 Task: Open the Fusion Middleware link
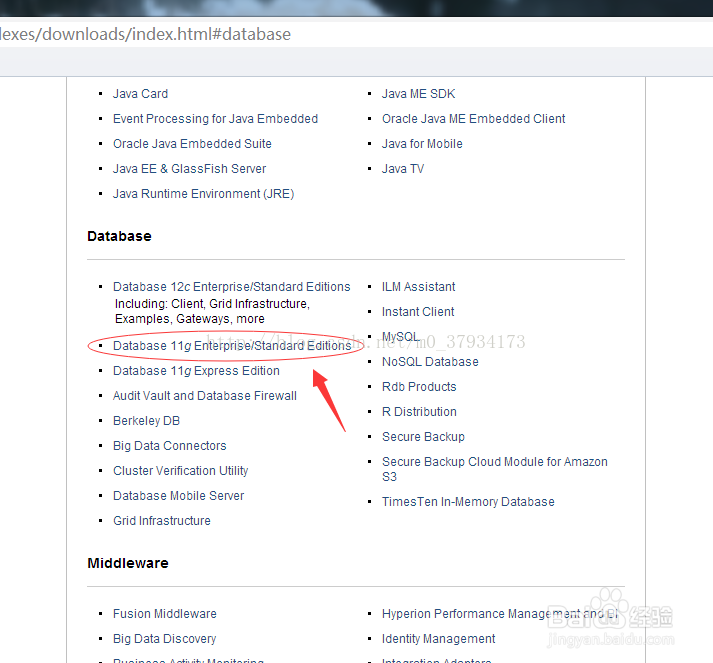pos(165,614)
